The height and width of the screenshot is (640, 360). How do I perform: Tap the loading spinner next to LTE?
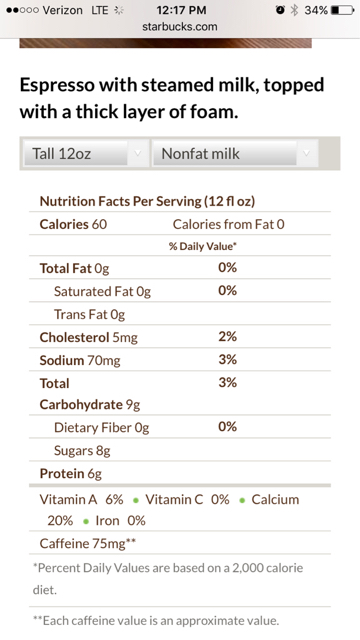click(x=119, y=10)
